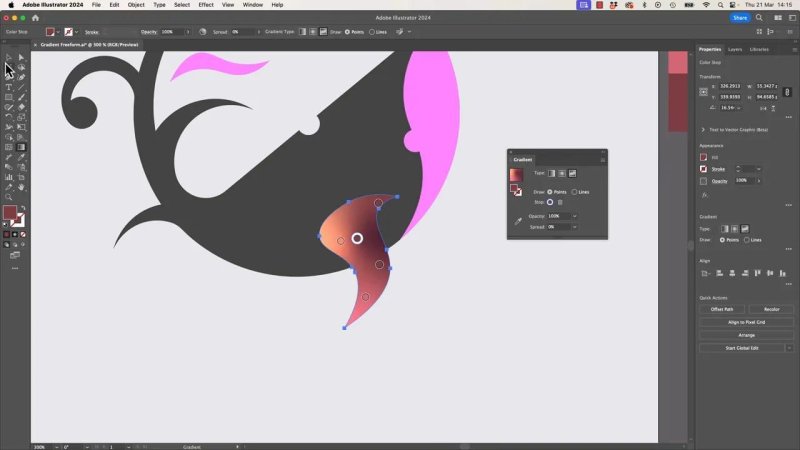
Task: Open fill color dropdown in control bar
Action: point(58,32)
